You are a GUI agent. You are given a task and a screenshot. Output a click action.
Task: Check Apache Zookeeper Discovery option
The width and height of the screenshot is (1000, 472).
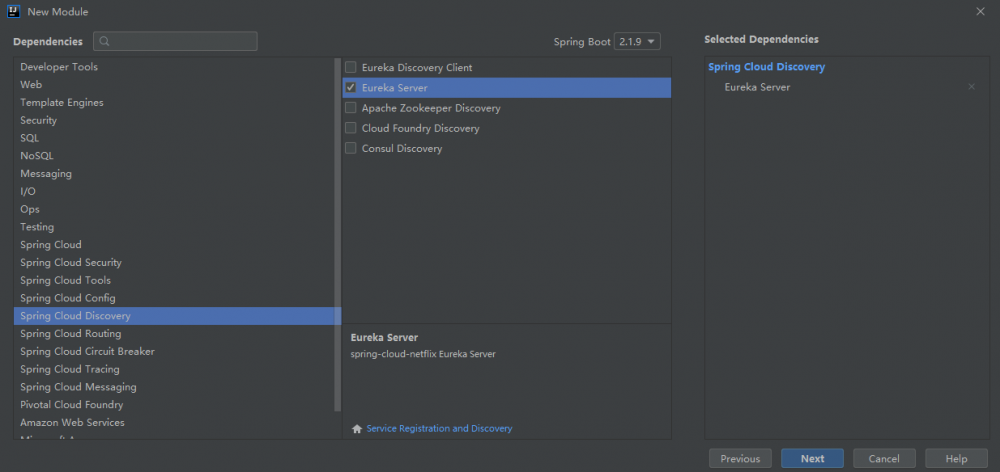click(351, 108)
